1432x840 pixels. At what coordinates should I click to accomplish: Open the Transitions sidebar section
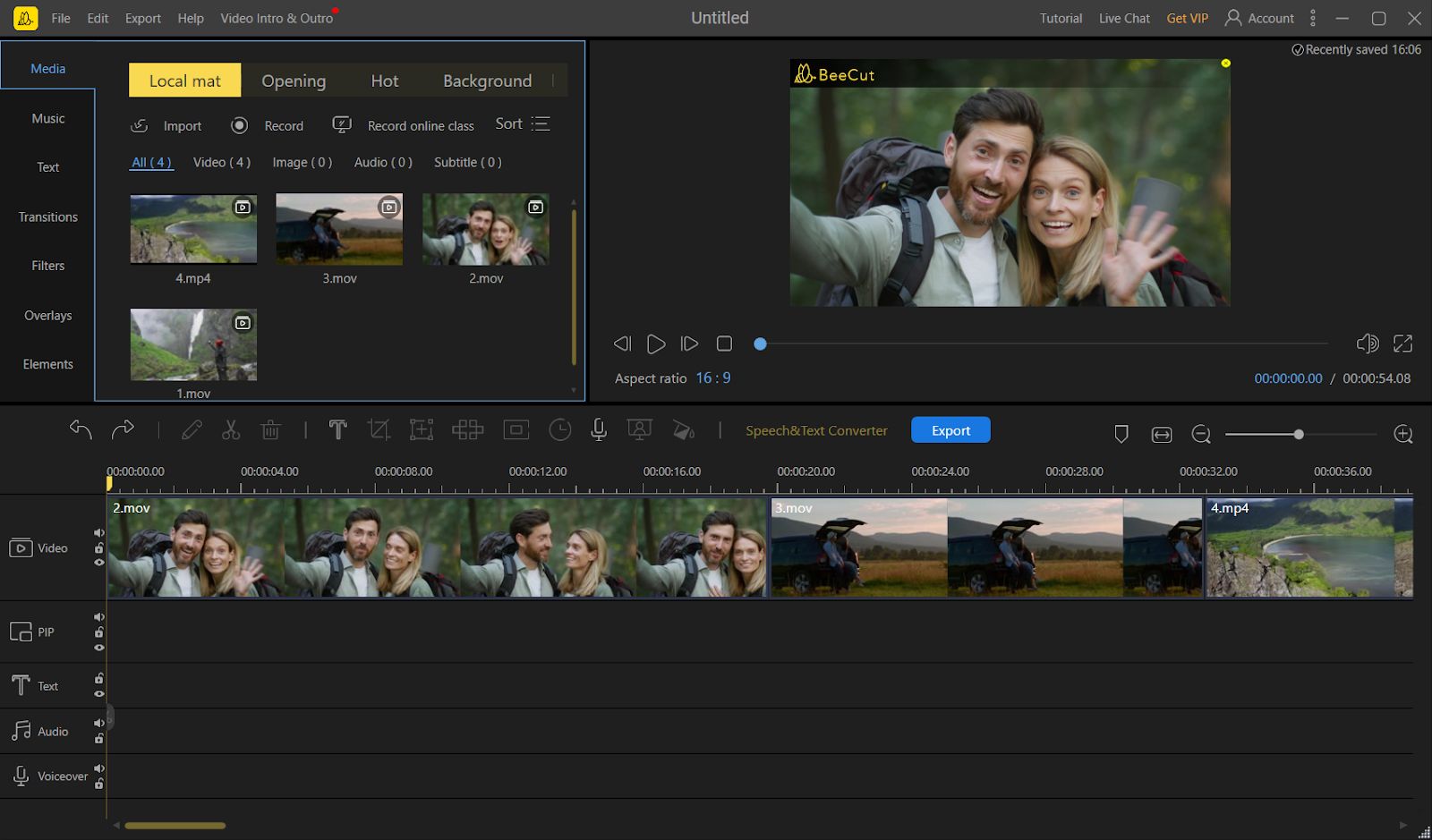[48, 216]
